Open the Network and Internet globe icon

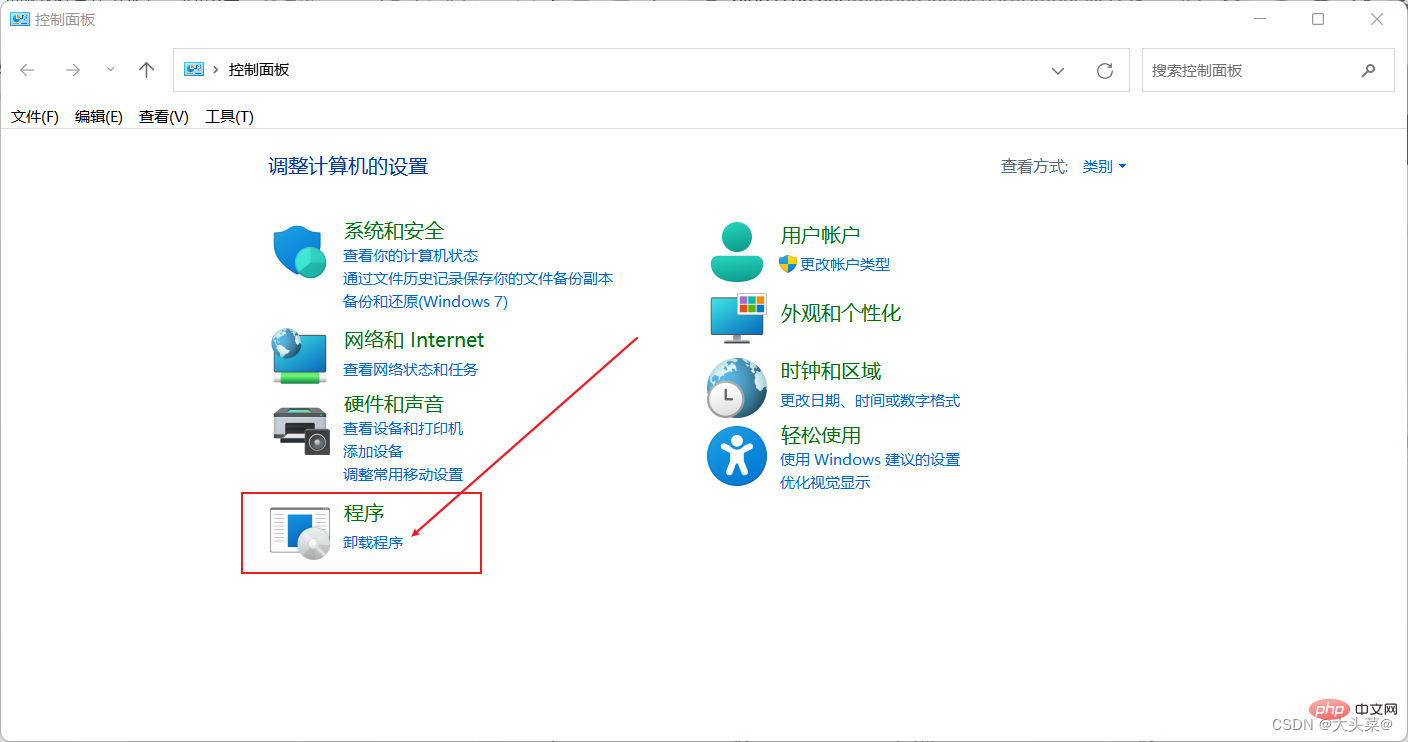click(x=300, y=355)
